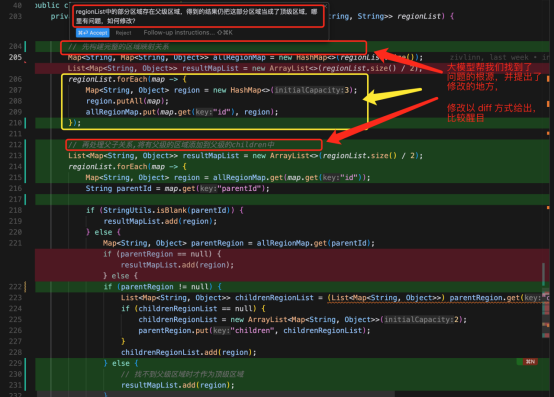Click 'StringUtils.isBlank(parentId)' on line 218
The image size is (554, 397).
click(166, 210)
